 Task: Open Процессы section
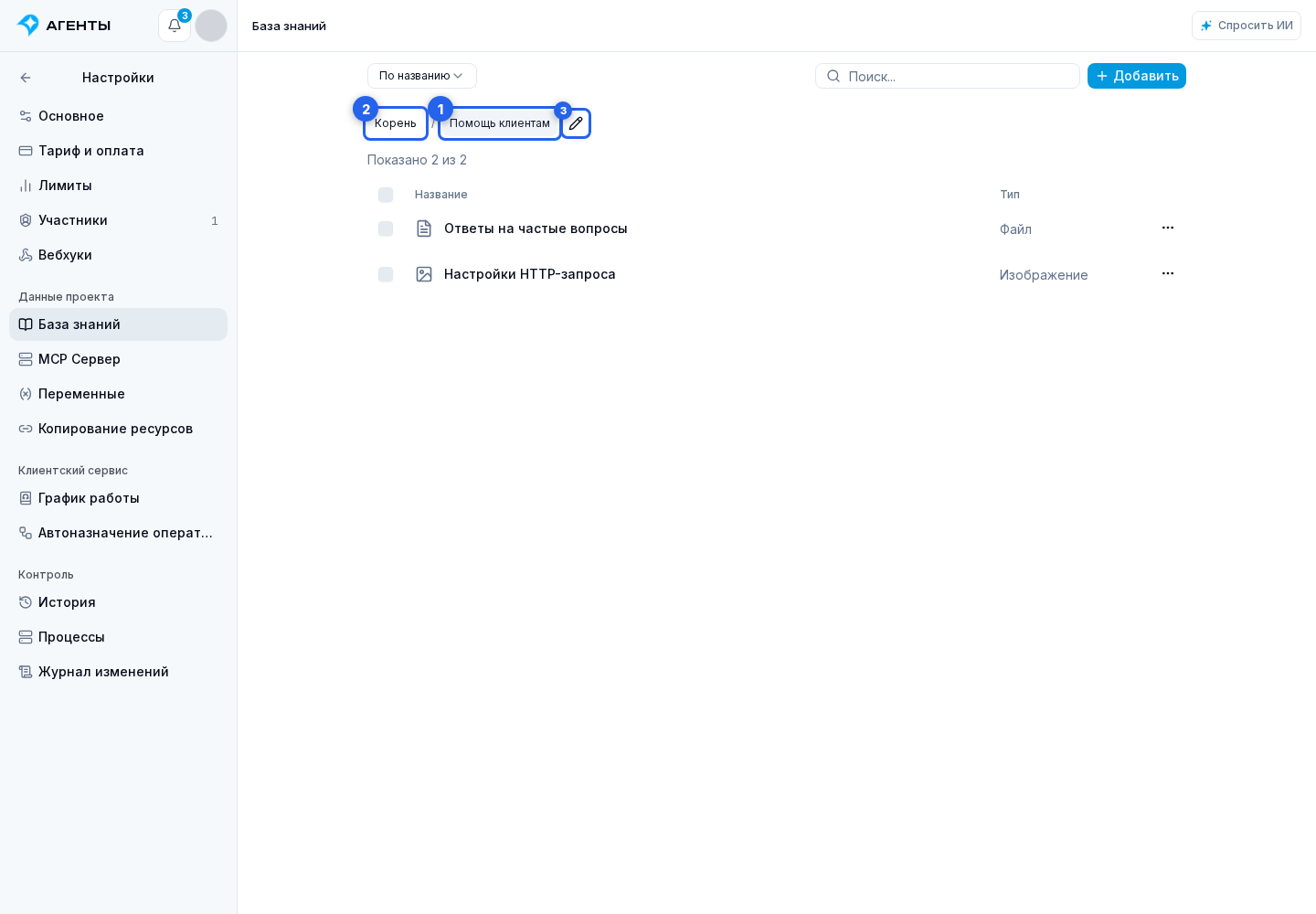point(118,637)
